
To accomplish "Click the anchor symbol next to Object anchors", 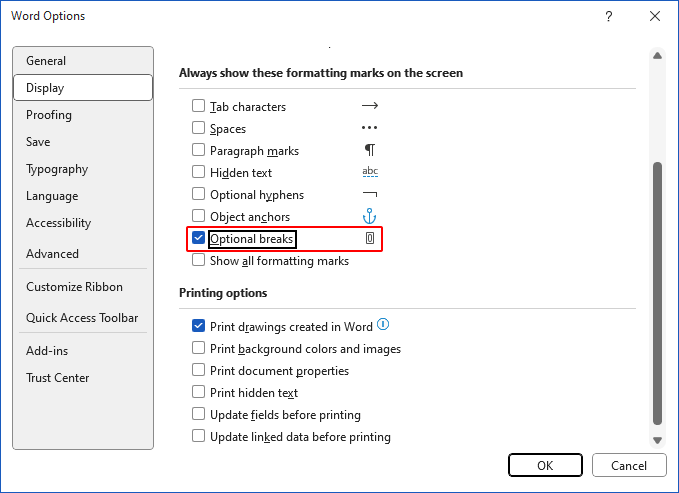I will click(369, 216).
